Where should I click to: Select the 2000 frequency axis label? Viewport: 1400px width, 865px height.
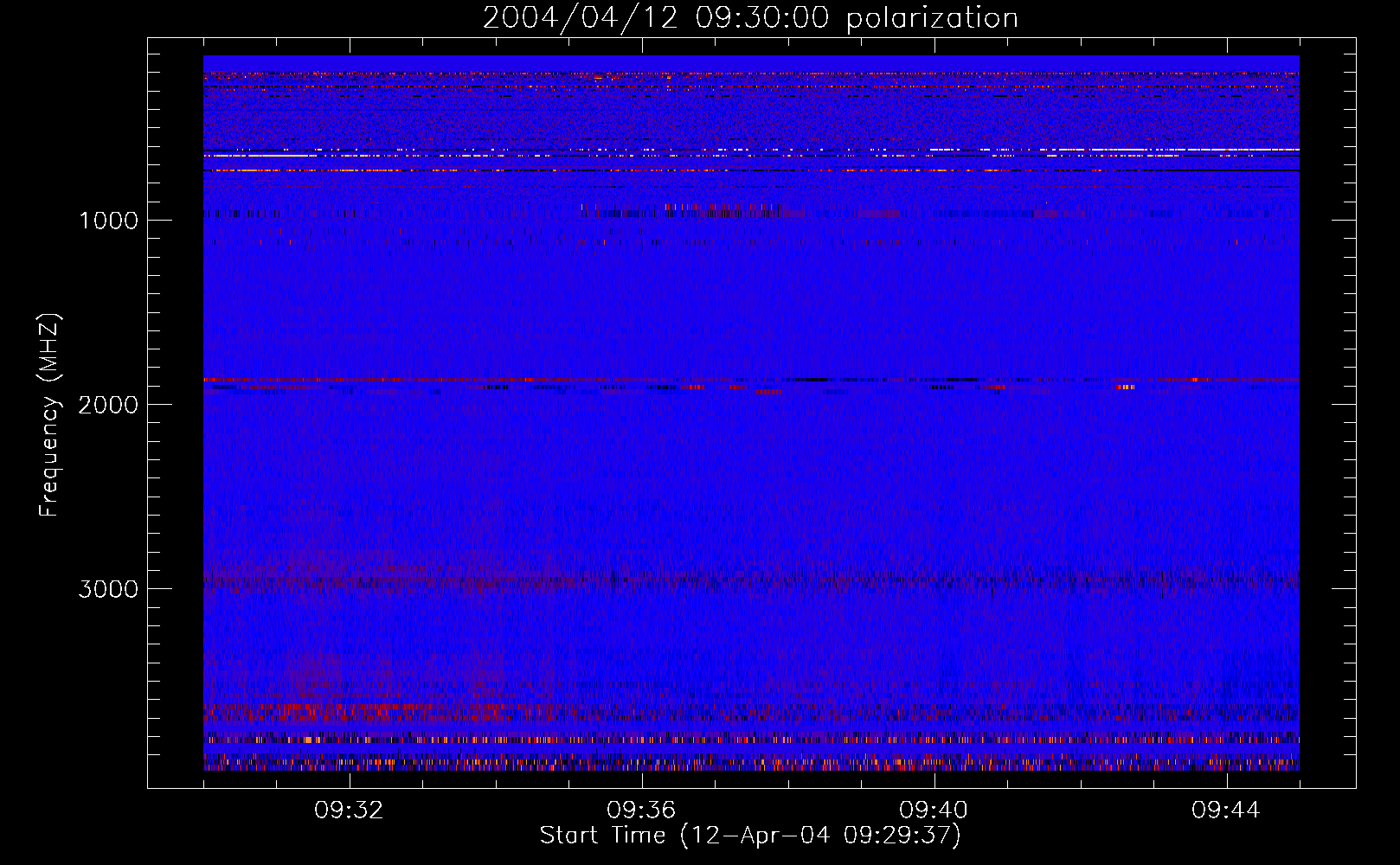108,405
